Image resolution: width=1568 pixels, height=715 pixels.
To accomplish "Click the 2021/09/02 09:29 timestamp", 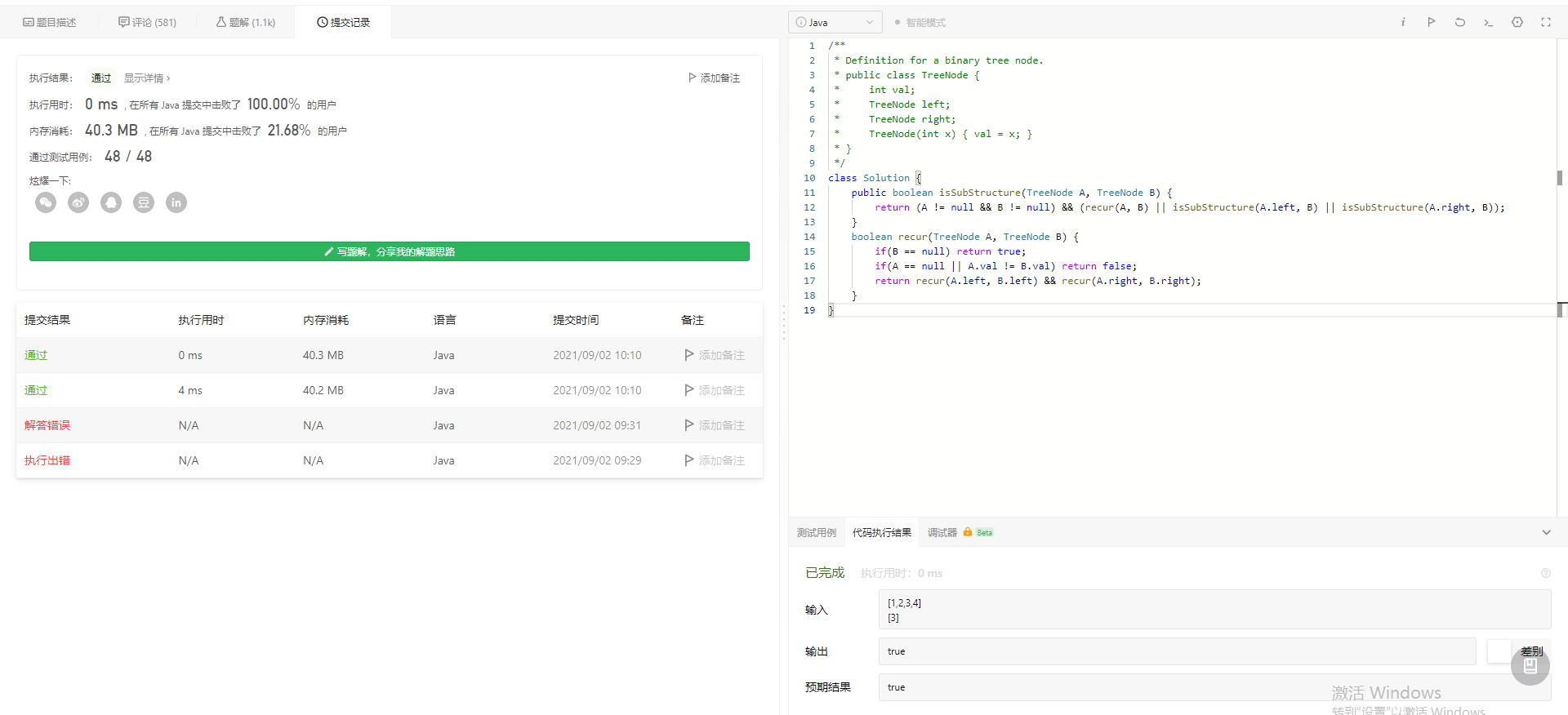I will [597, 460].
